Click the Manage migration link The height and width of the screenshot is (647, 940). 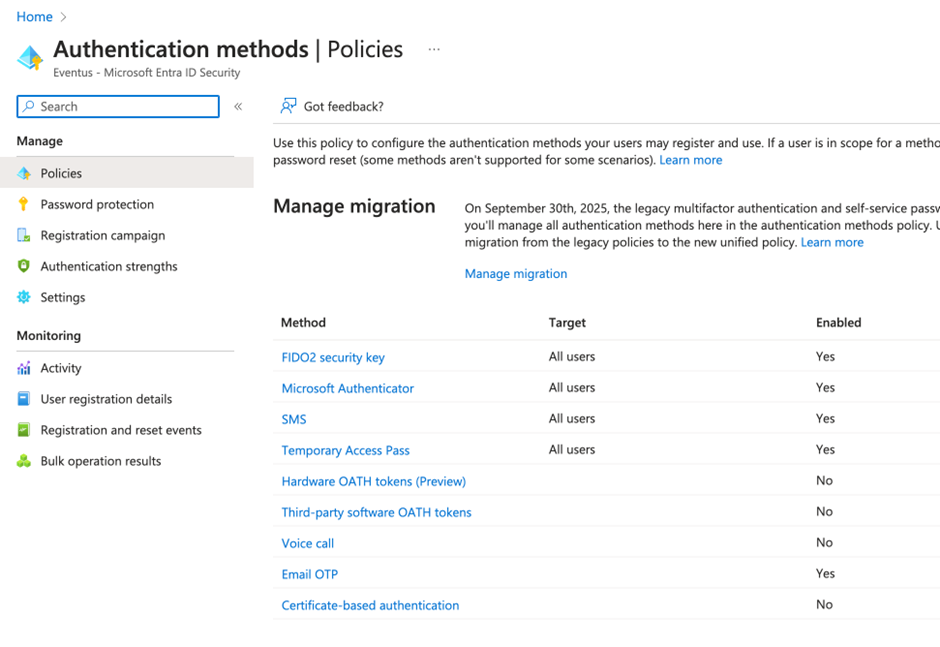(516, 273)
